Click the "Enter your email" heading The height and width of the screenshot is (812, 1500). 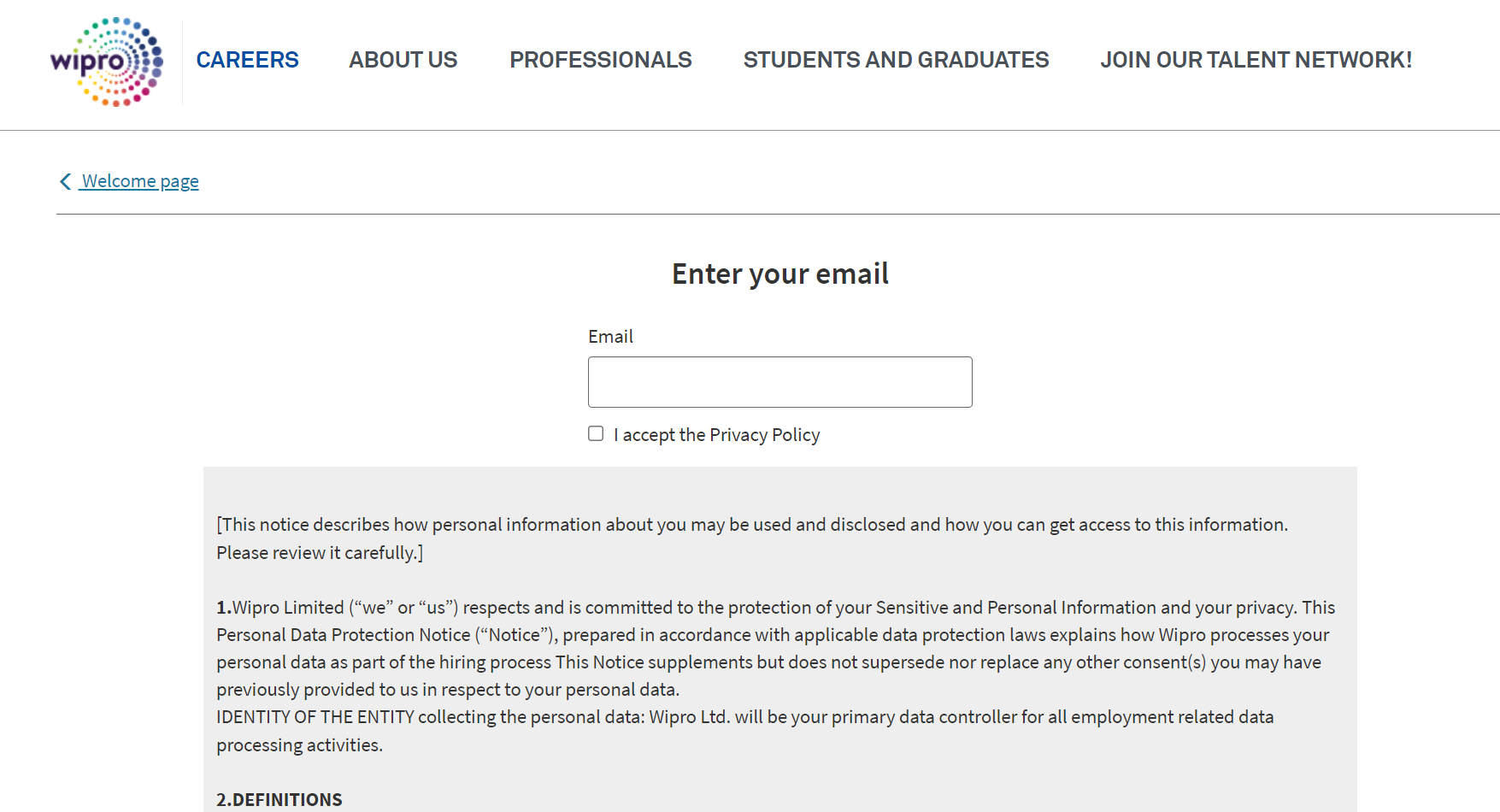(x=779, y=274)
